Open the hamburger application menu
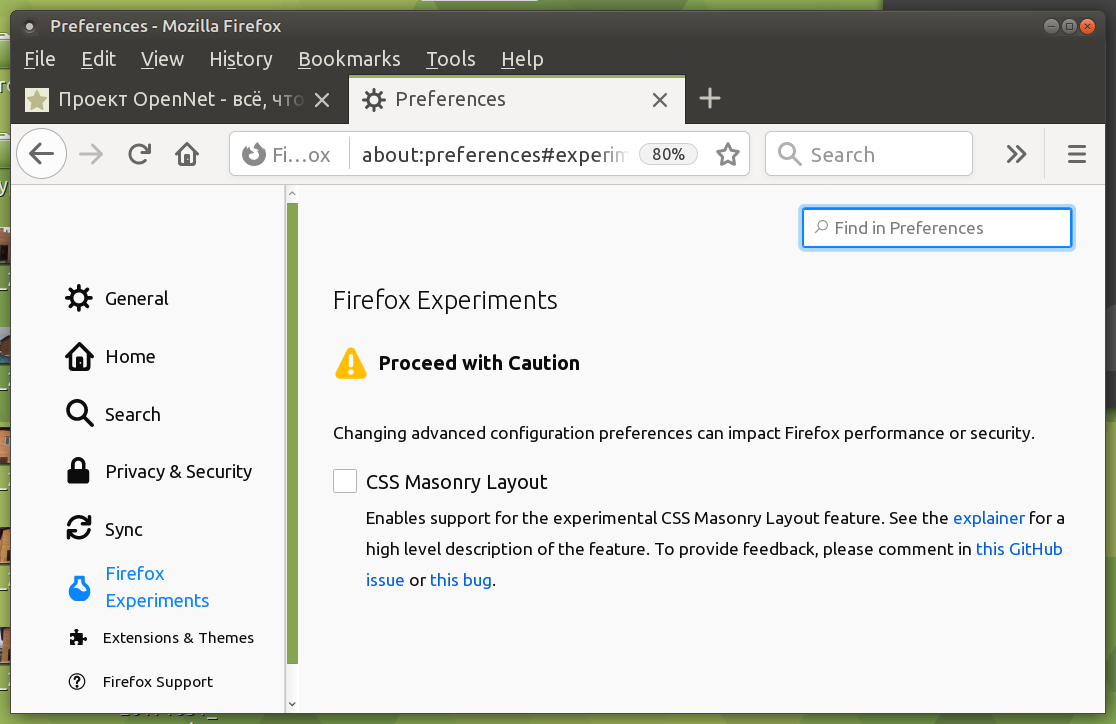Image resolution: width=1116 pixels, height=724 pixels. point(1077,155)
